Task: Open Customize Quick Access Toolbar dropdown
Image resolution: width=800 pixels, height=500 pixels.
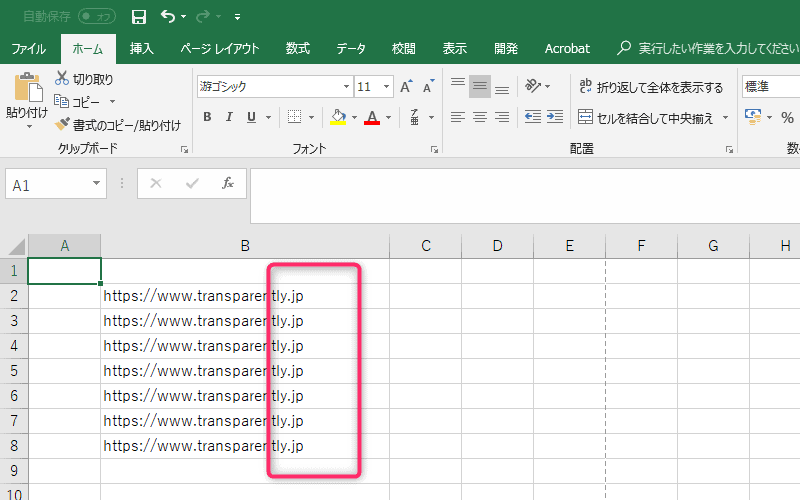Action: 237,17
